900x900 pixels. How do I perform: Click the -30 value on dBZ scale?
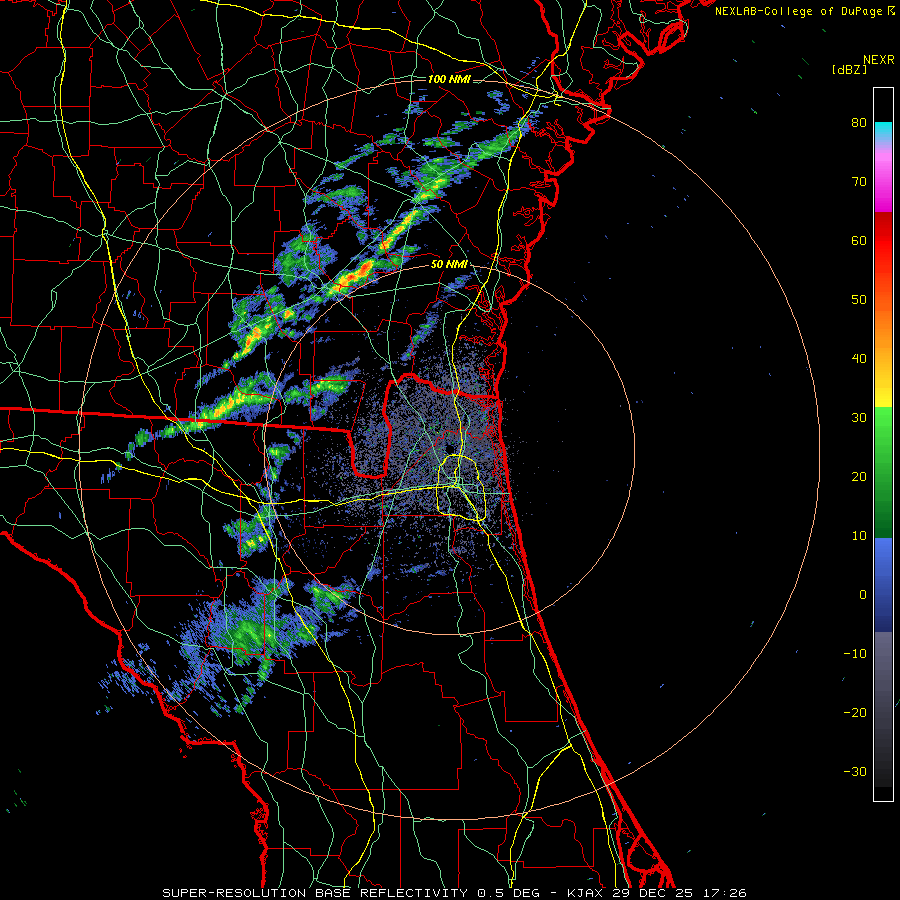coord(855,771)
